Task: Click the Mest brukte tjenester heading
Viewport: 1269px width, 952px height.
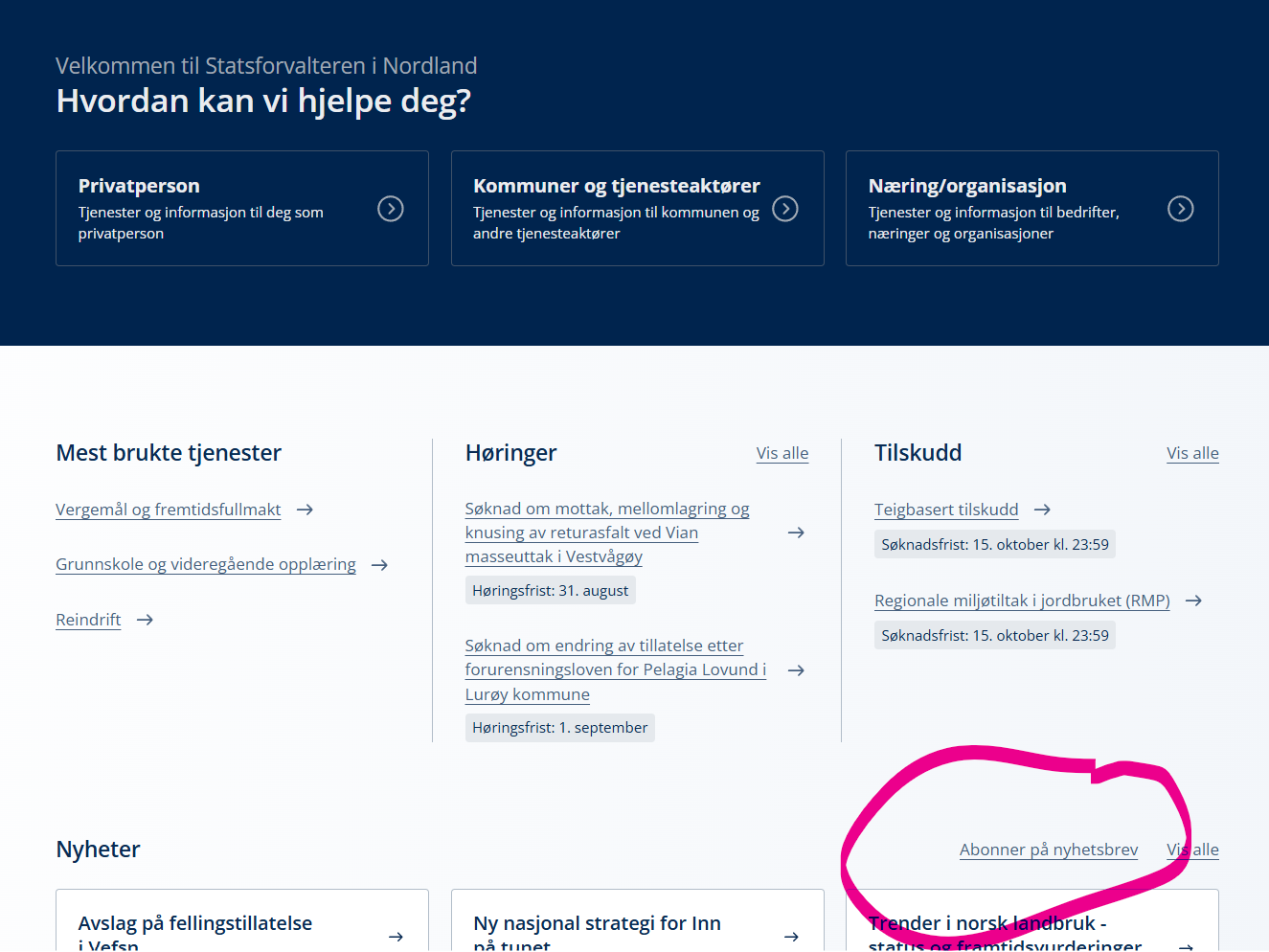Action: (x=169, y=453)
